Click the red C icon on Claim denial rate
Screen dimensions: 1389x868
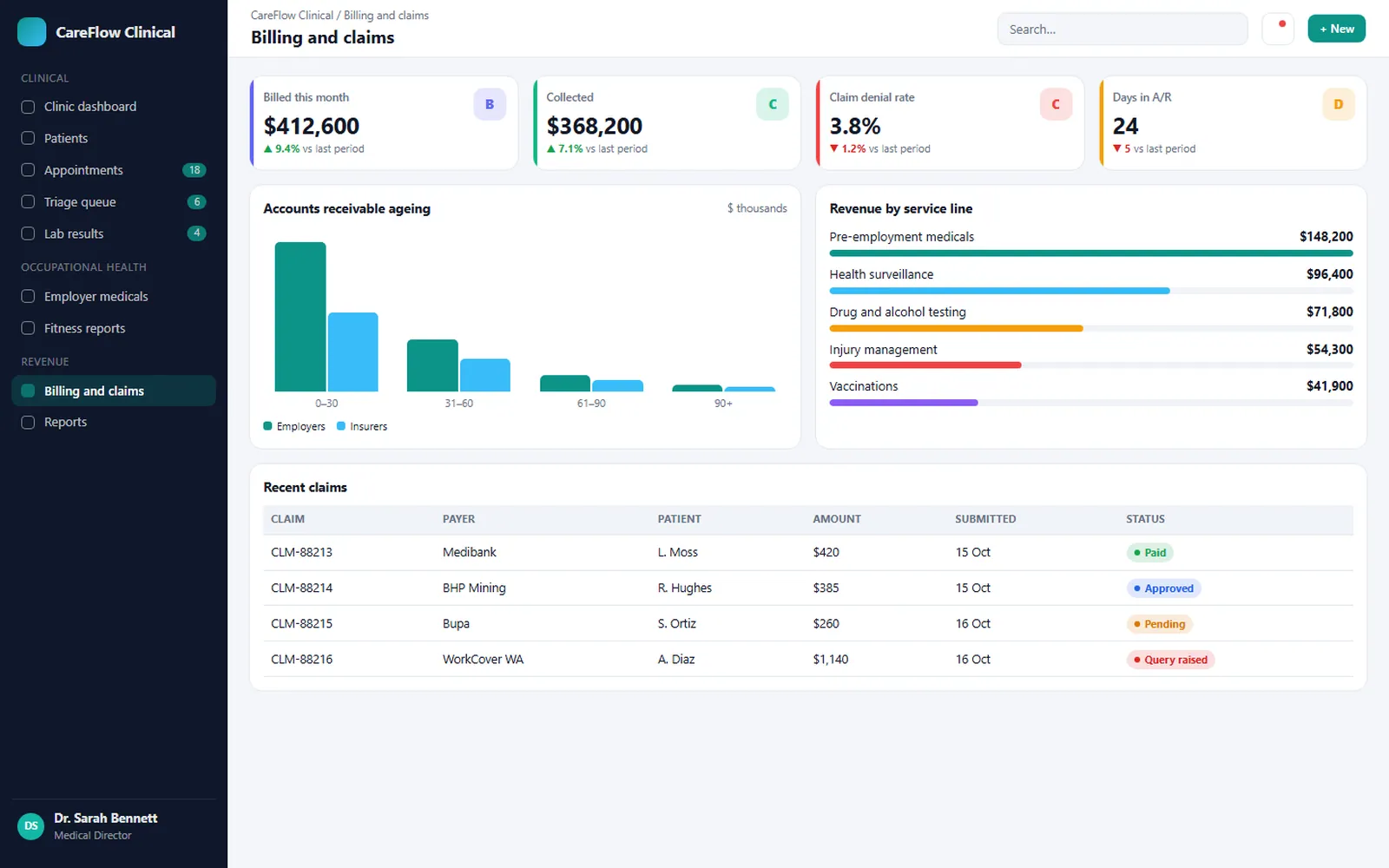coord(1056,104)
